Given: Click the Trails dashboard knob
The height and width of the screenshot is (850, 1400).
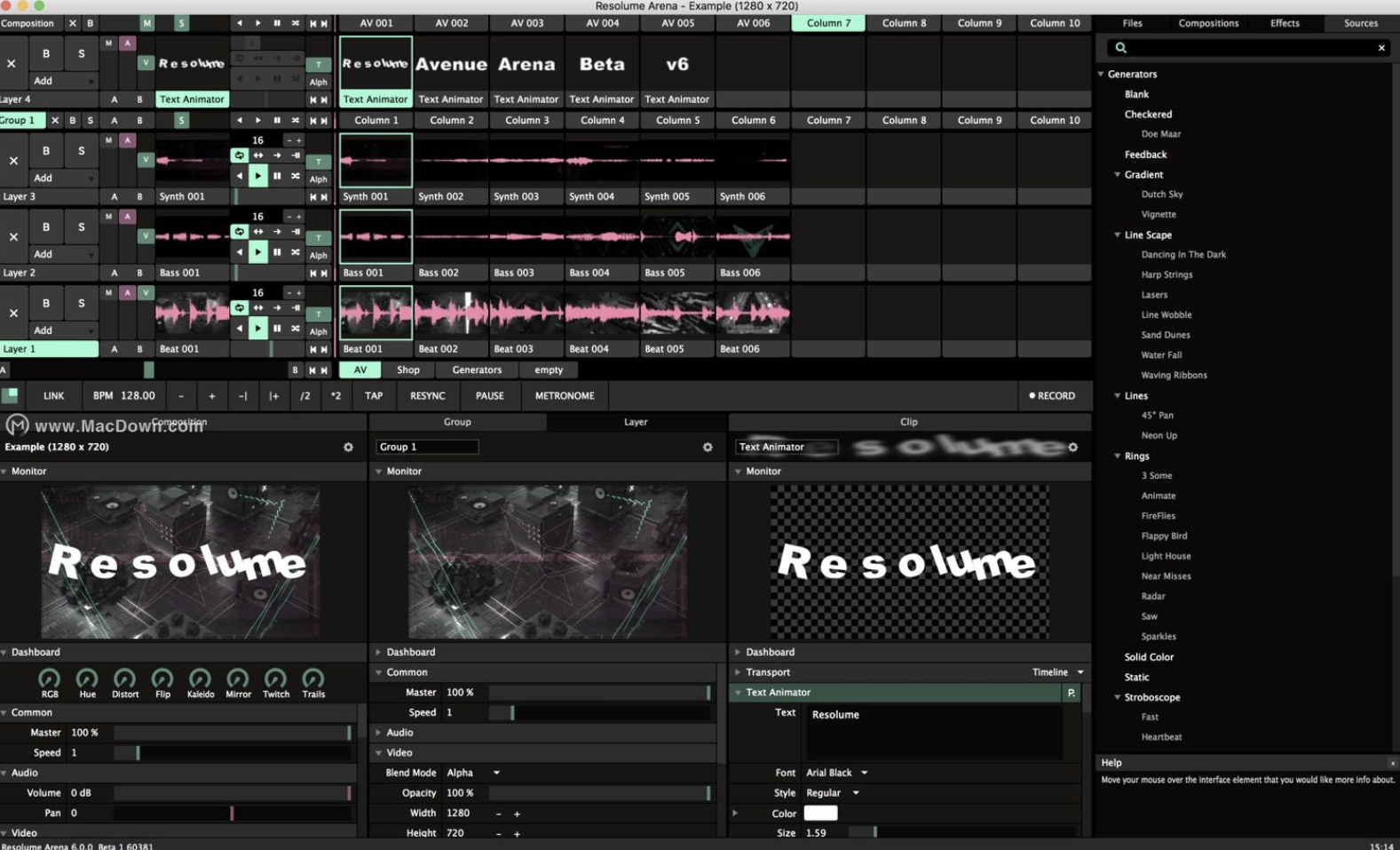Looking at the screenshot, I should tap(312, 679).
